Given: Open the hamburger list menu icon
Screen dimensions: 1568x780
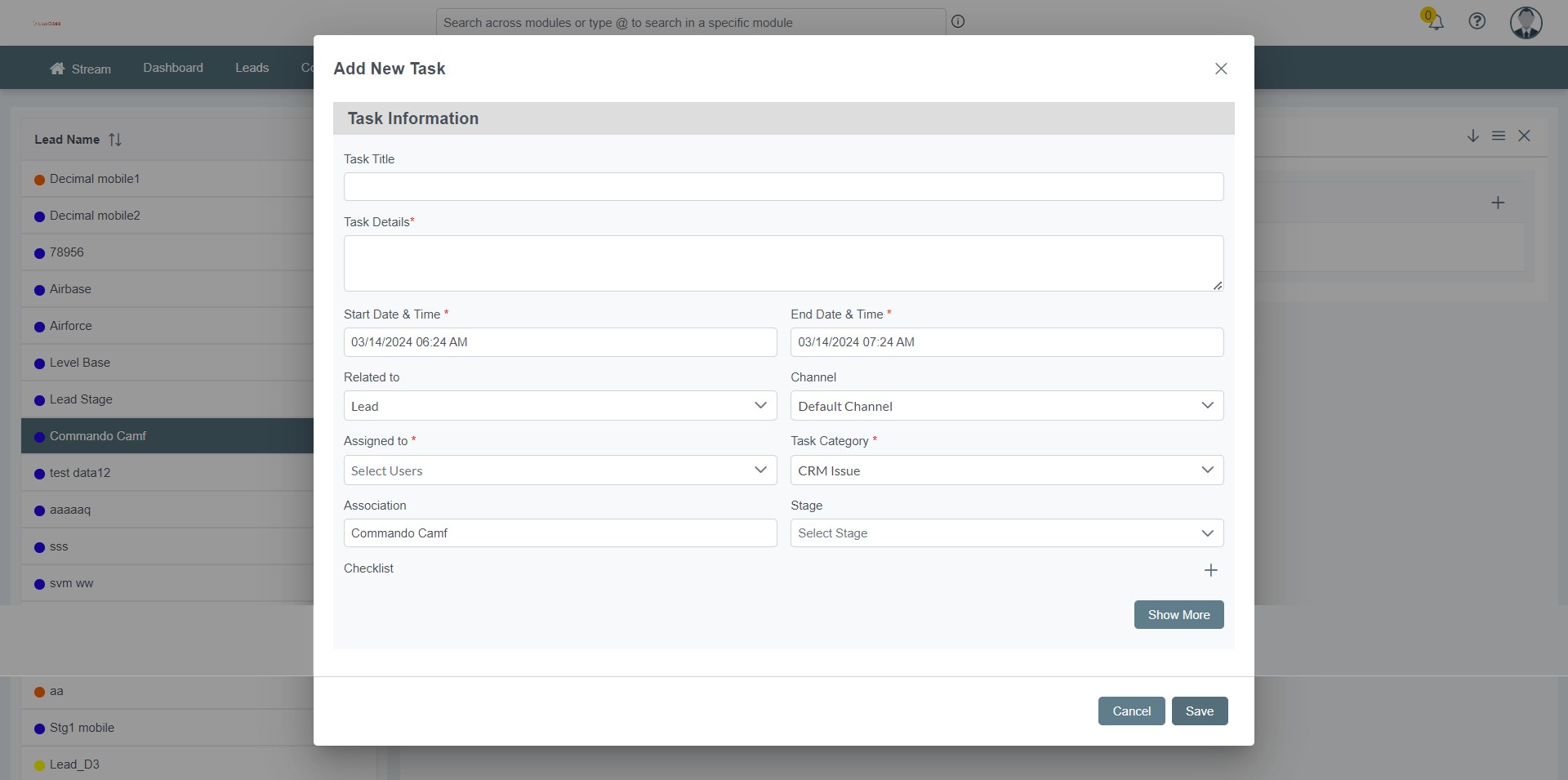Looking at the screenshot, I should [1499, 136].
